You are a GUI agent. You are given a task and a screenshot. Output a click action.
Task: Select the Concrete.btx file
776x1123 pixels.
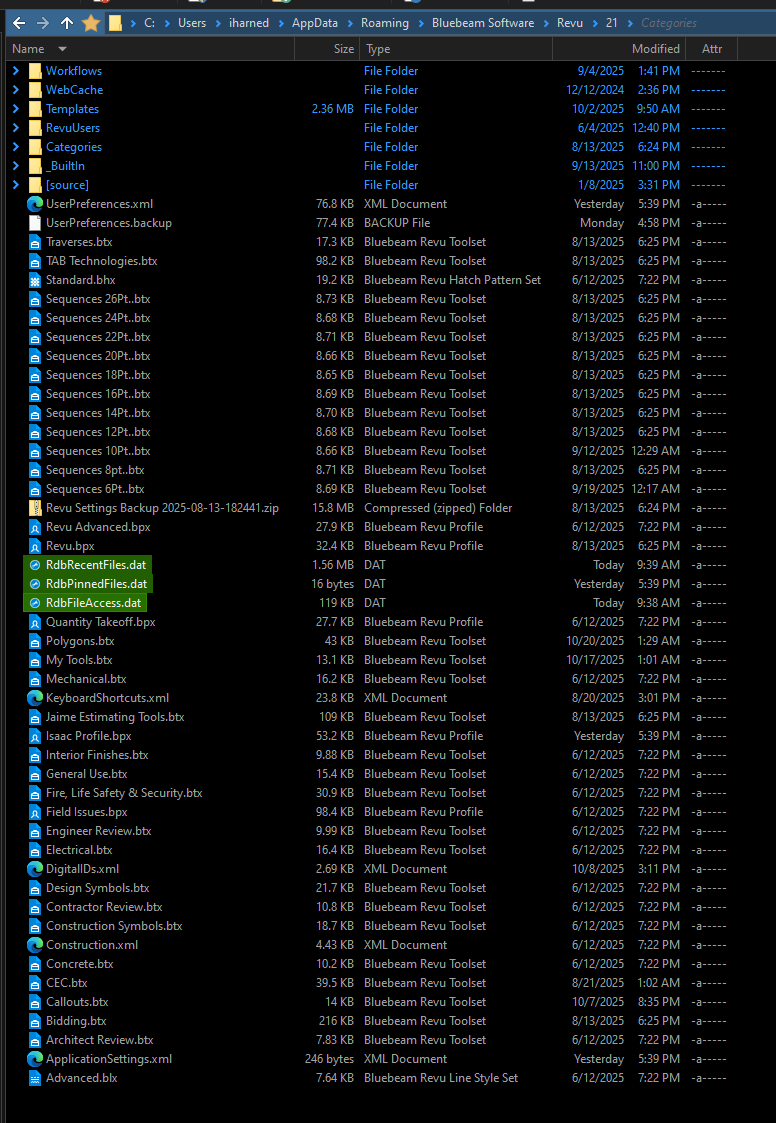click(80, 964)
